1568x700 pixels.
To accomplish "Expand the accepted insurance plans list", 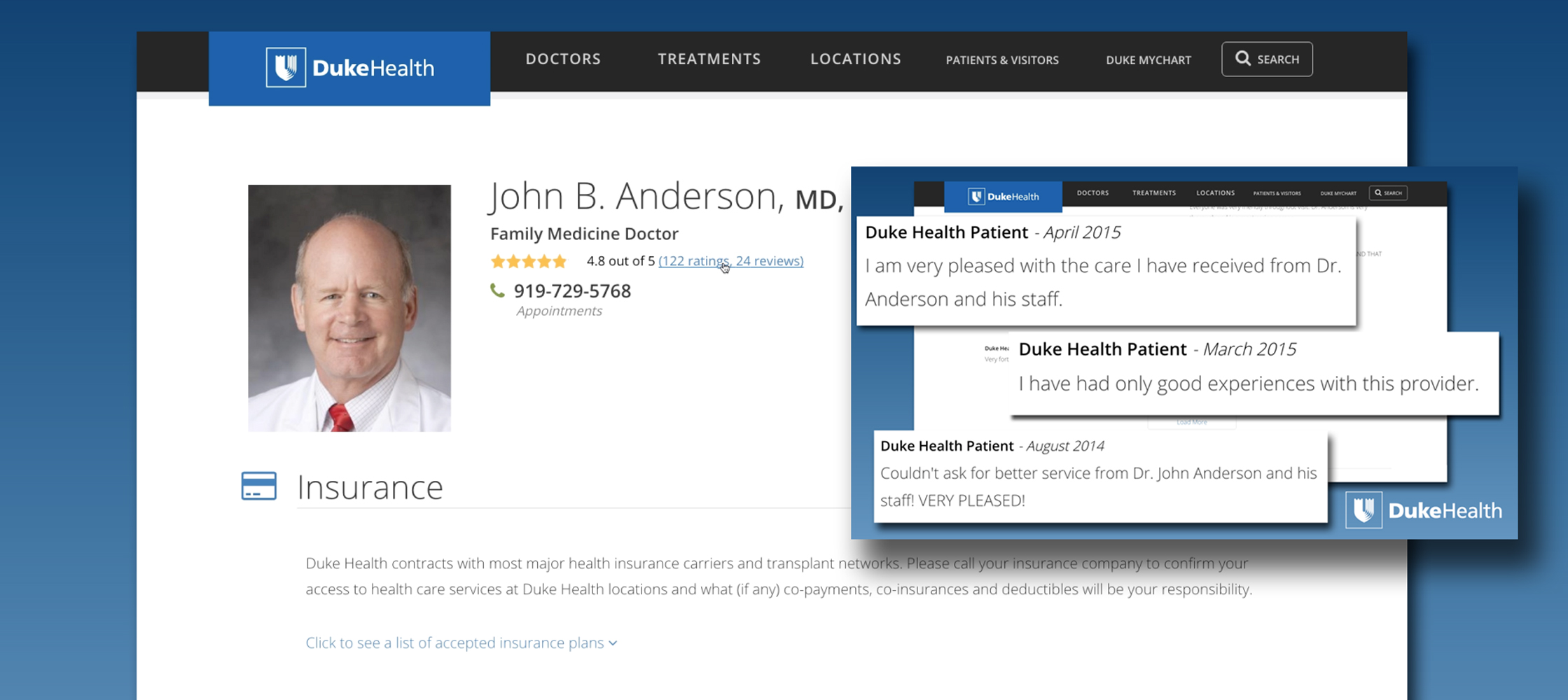I will 462,643.
